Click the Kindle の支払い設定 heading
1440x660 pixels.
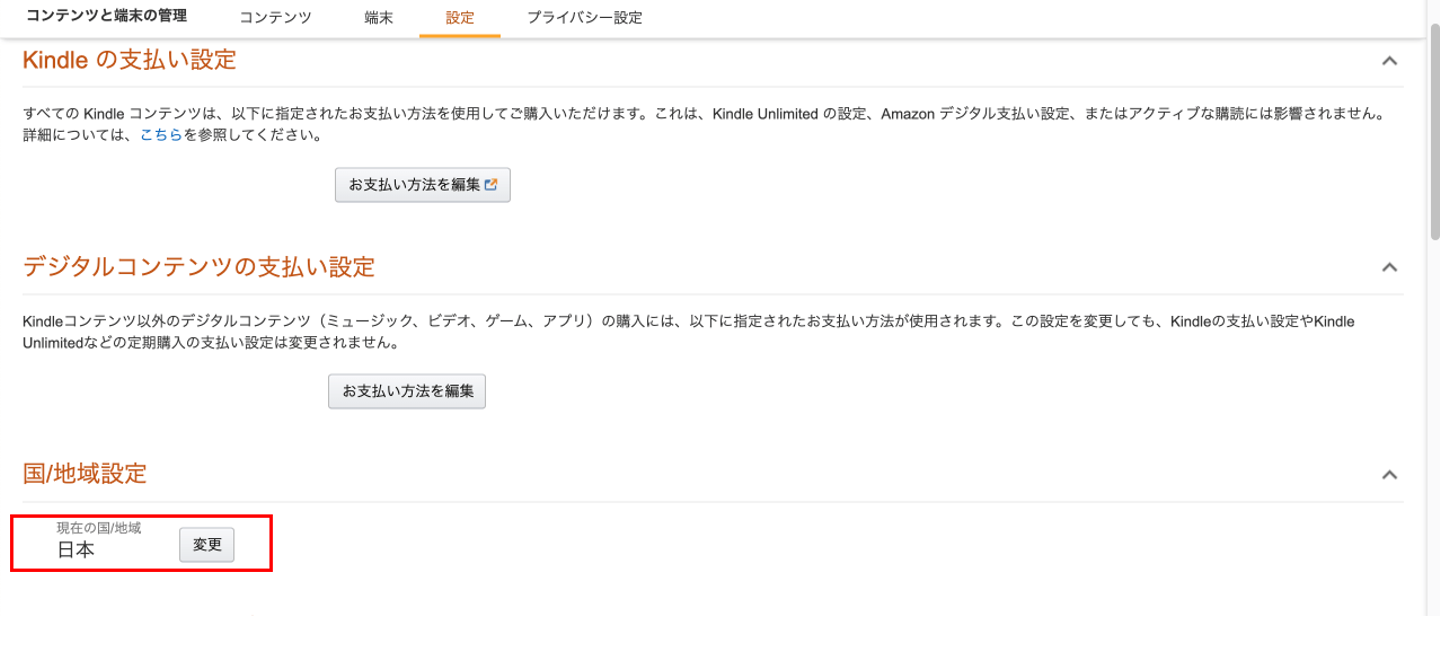tap(129, 60)
